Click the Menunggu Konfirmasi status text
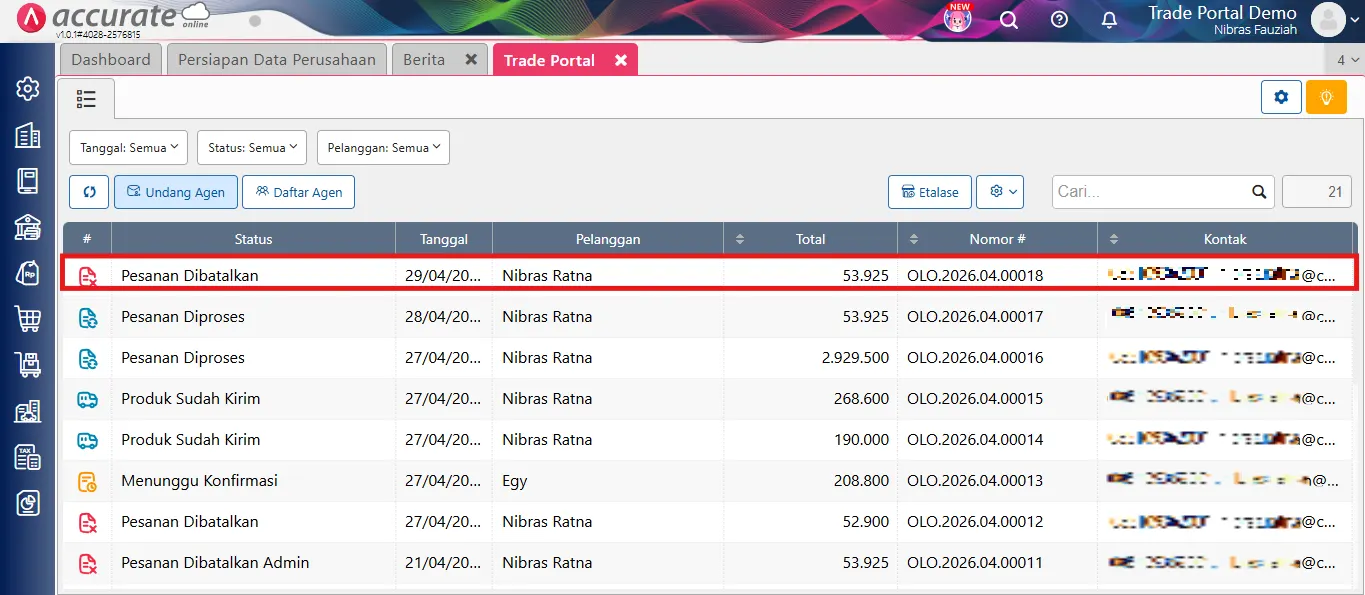The image size is (1365, 595). [x=200, y=481]
